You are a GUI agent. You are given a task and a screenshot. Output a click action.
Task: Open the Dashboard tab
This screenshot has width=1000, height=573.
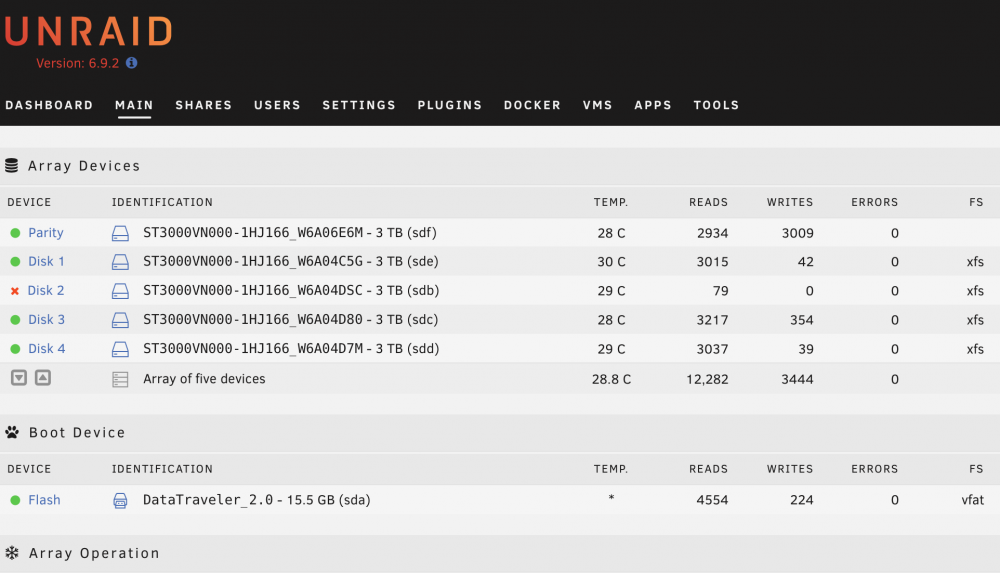point(49,105)
